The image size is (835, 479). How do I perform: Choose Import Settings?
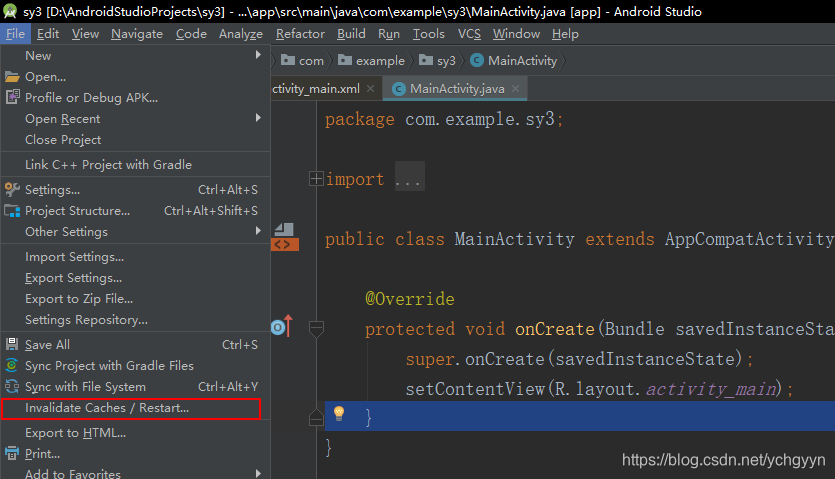pyautogui.click(x=135, y=257)
